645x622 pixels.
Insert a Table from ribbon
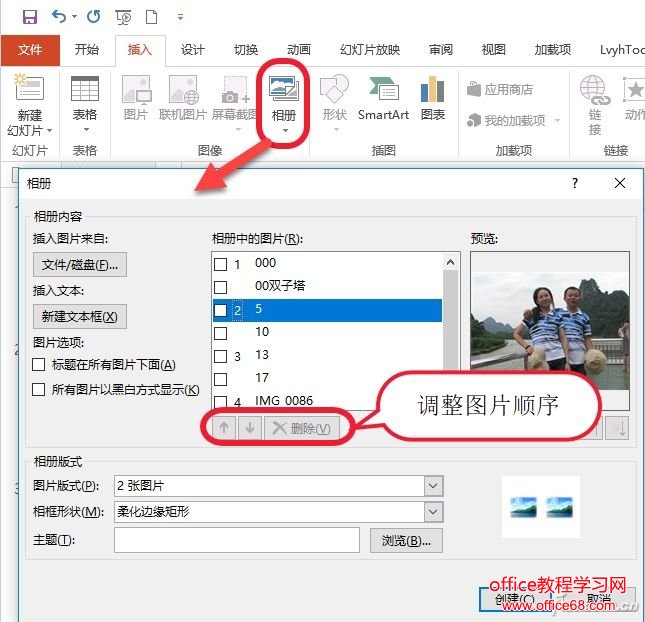(85, 92)
